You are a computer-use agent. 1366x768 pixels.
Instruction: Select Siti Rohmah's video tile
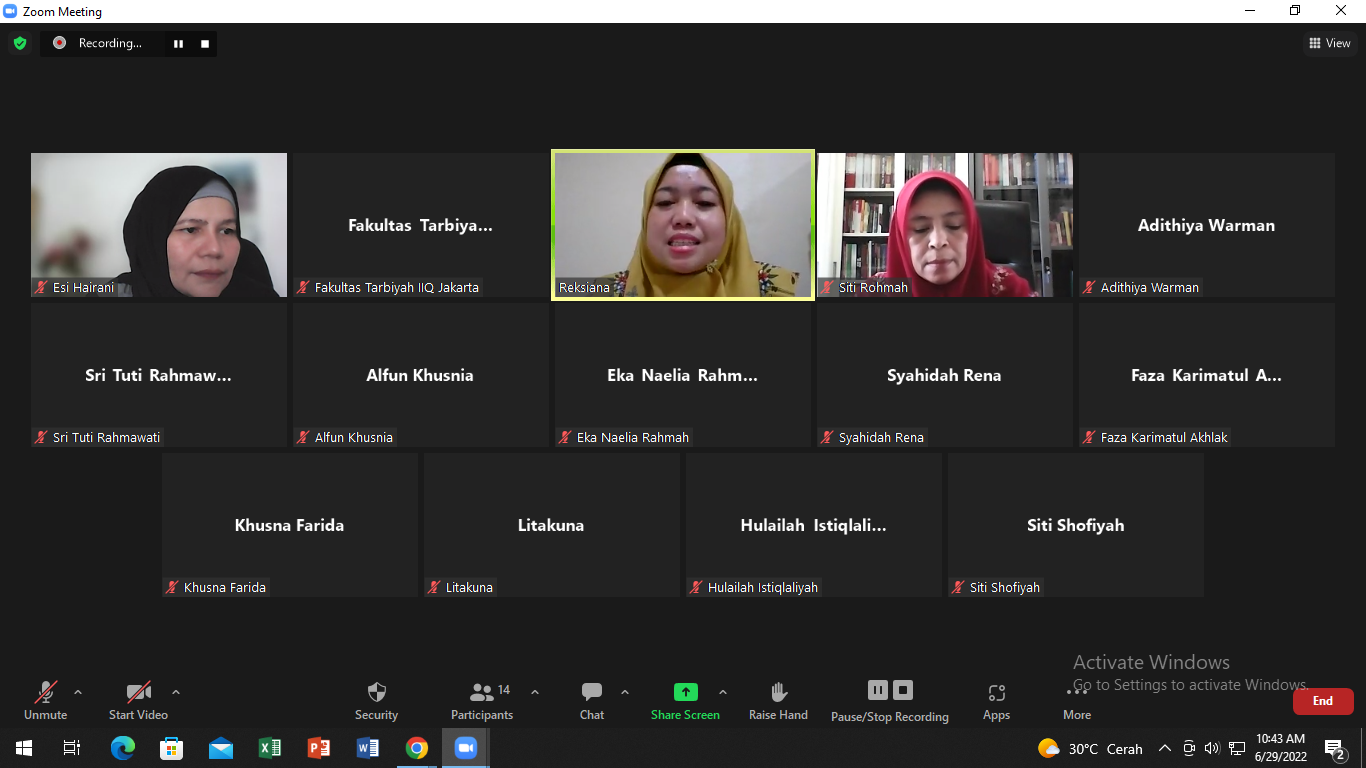[x=945, y=225]
